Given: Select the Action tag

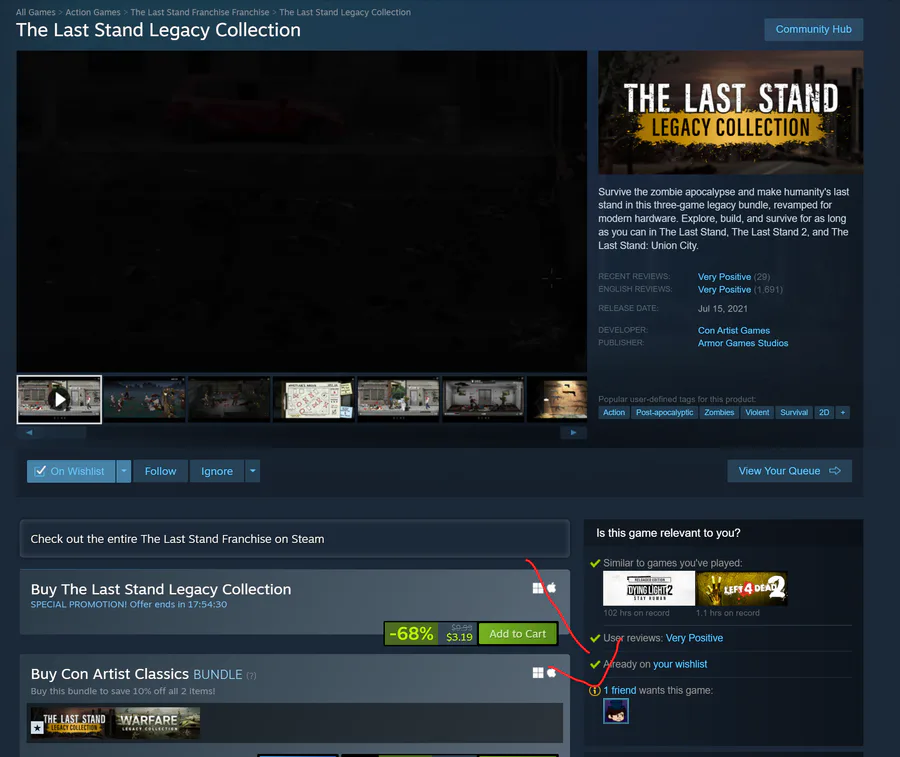Looking at the screenshot, I should point(614,413).
